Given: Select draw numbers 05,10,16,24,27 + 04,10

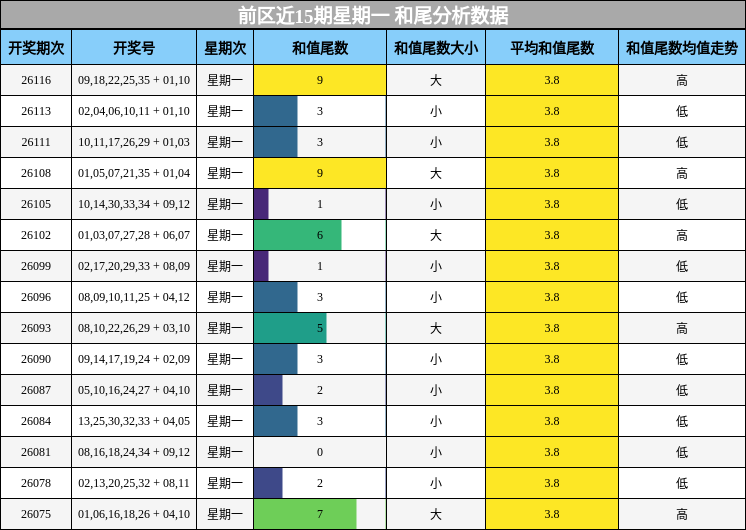Looking at the screenshot, I should [x=134, y=390].
